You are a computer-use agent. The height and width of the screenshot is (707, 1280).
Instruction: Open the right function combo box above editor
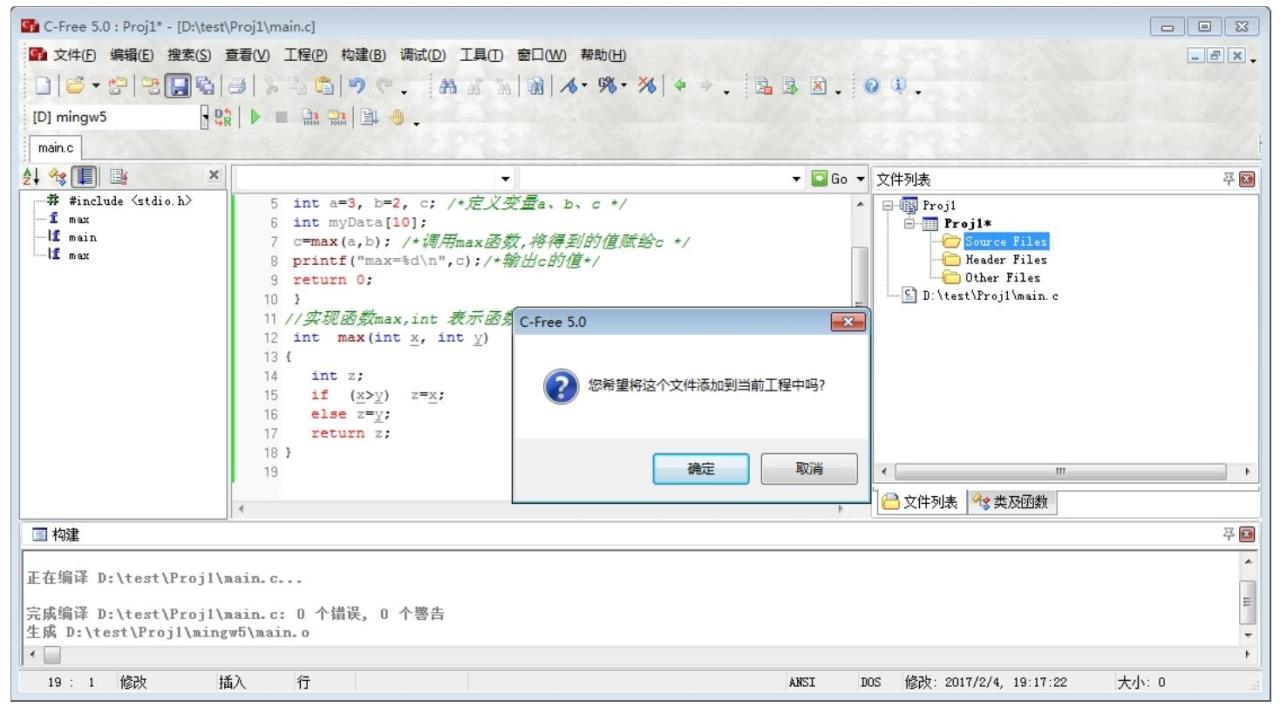tap(661, 178)
